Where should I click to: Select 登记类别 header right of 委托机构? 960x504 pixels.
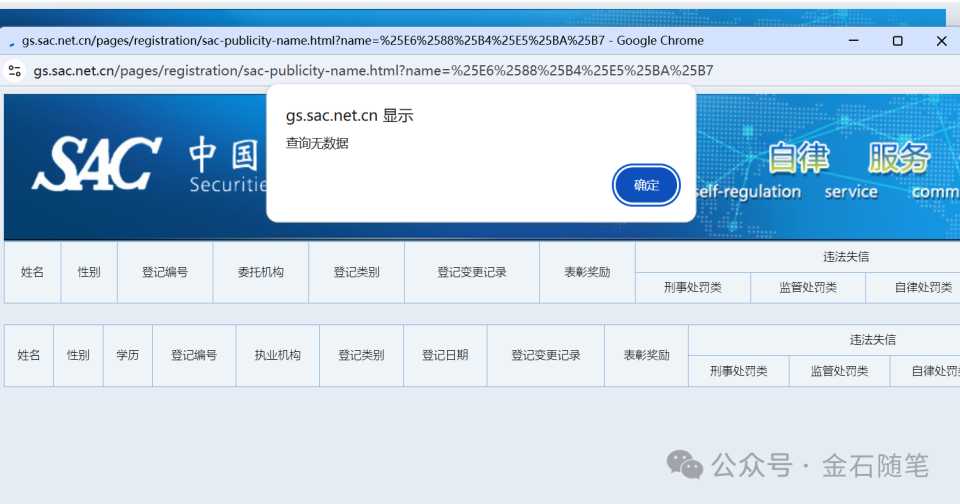pyautogui.click(x=356, y=273)
